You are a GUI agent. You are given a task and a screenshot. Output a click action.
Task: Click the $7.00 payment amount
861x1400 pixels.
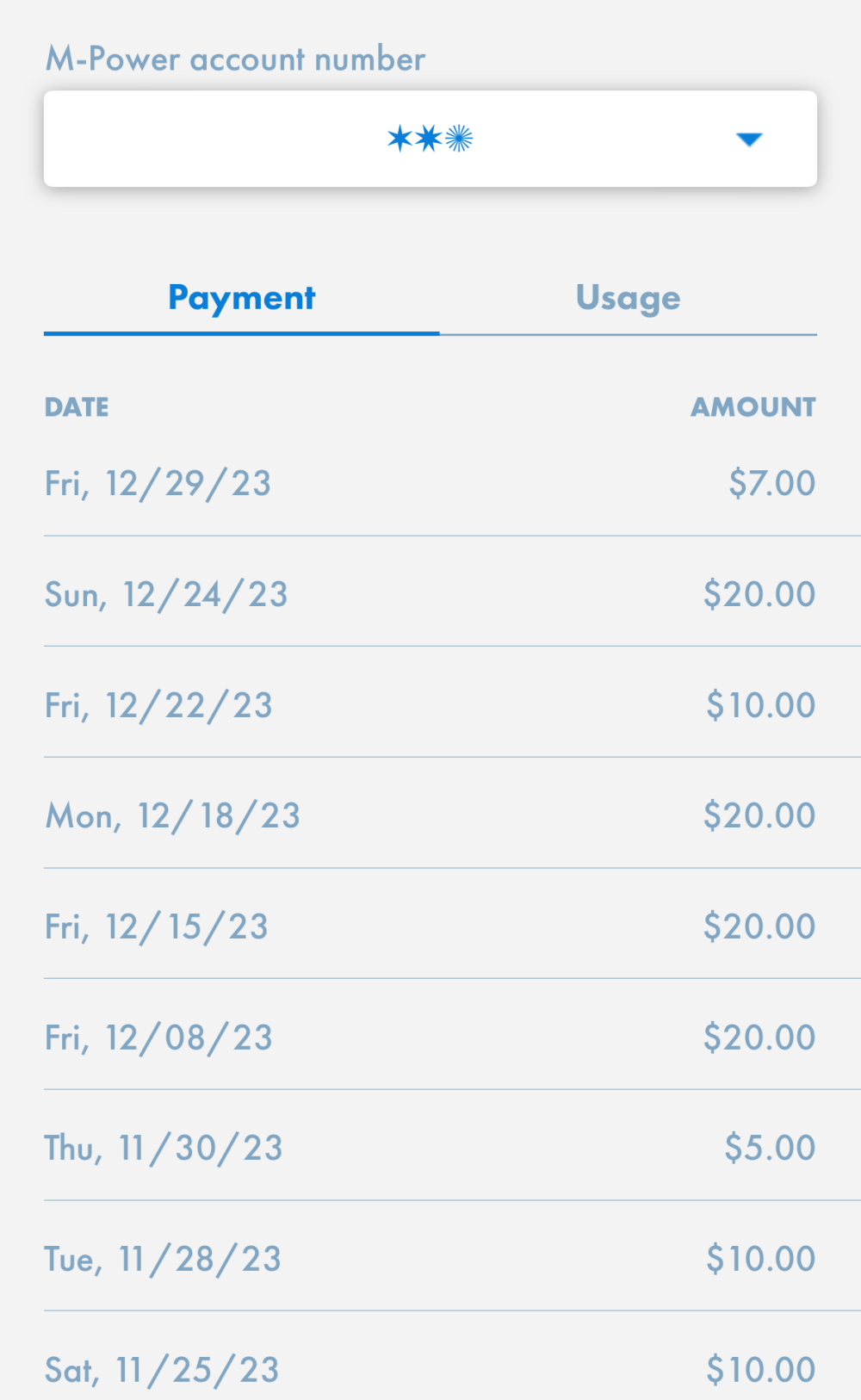tap(771, 484)
